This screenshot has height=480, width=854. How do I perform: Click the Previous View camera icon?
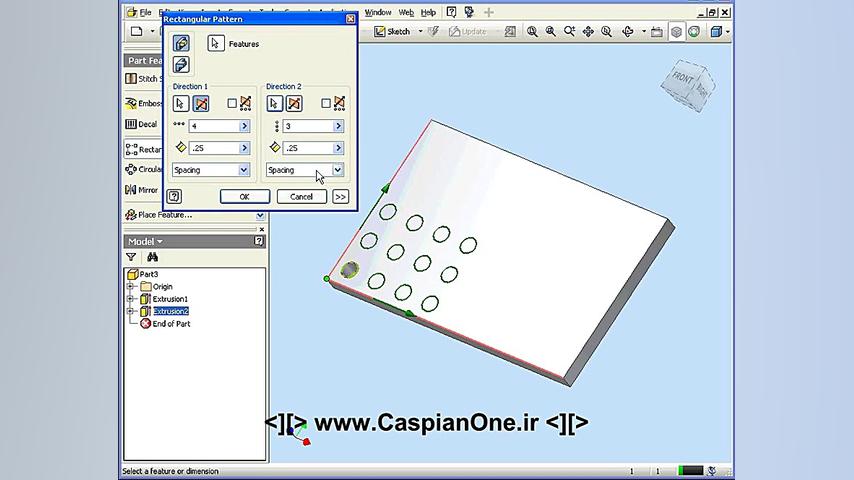tap(657, 32)
